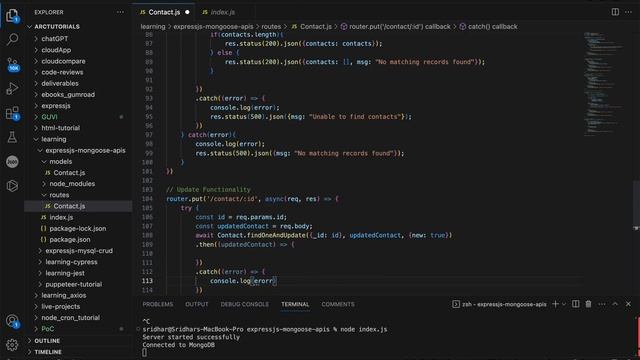Open the Explorer view in activity bar
640x360 pixels.
pos(12,16)
